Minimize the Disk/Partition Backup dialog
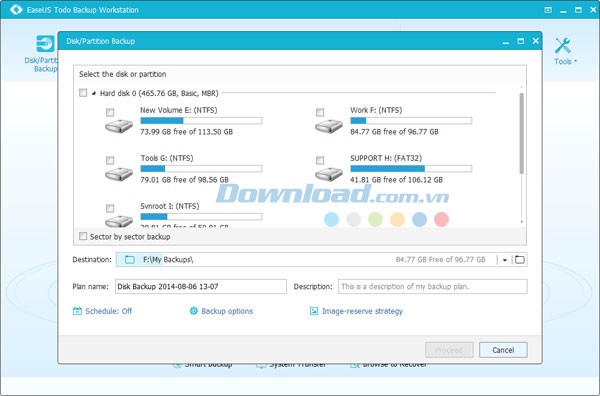Image resolution: width=600 pixels, height=396 pixels. click(x=506, y=42)
